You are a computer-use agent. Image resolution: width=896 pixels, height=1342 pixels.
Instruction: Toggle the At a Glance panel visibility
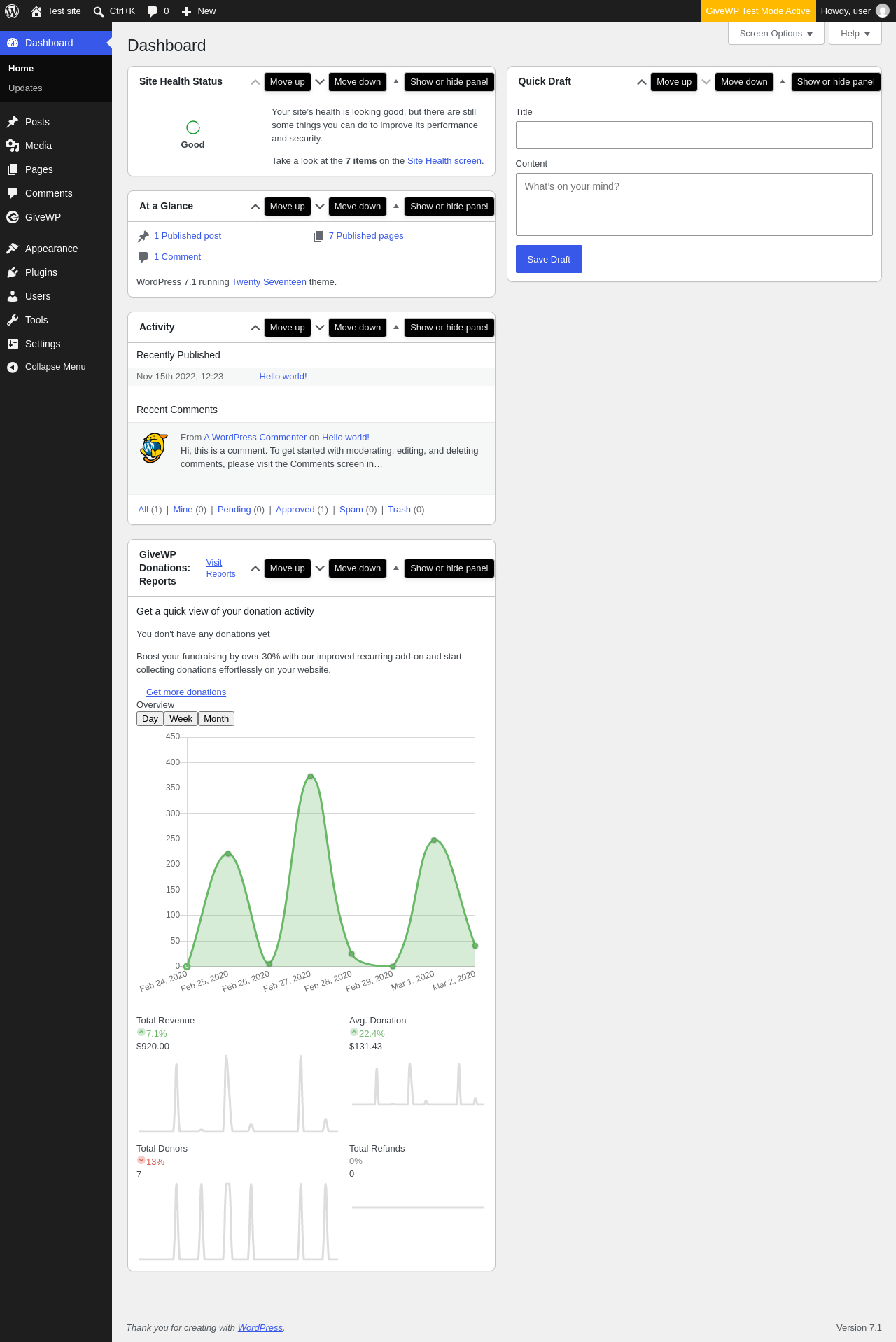click(x=396, y=207)
